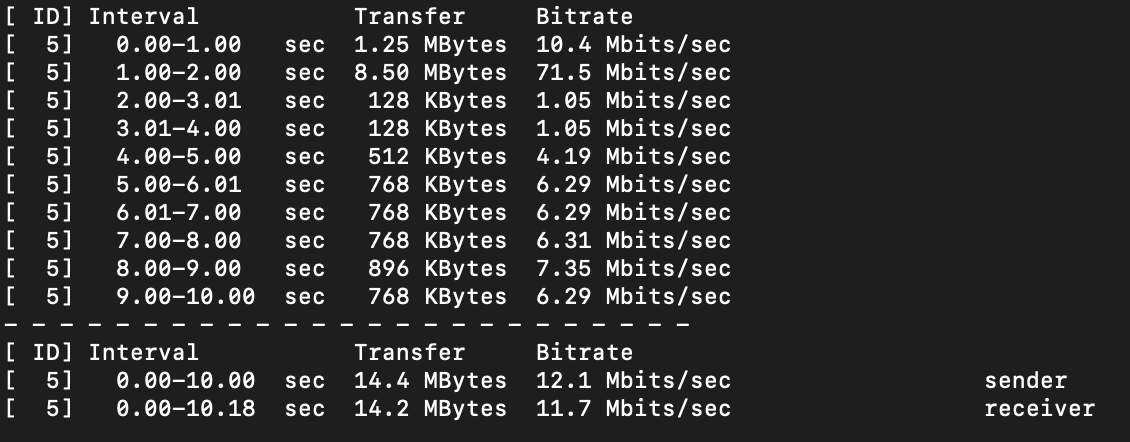The height and width of the screenshot is (442, 1130).
Task: Click the 9.00-10.00 interval text
Action: tap(185, 296)
